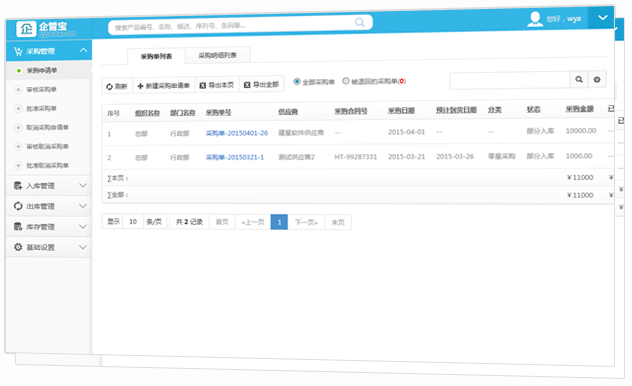Click the plus icon in 新建采购申请单

140,86
